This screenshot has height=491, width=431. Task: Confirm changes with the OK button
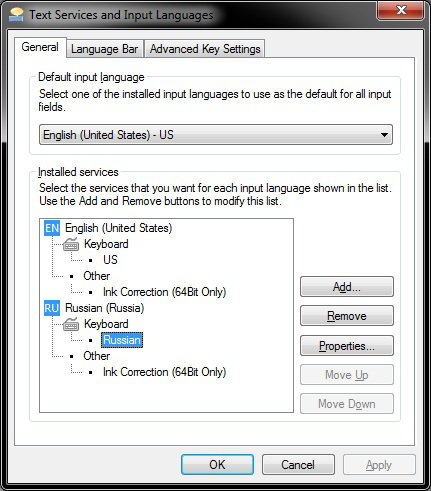tap(217, 465)
